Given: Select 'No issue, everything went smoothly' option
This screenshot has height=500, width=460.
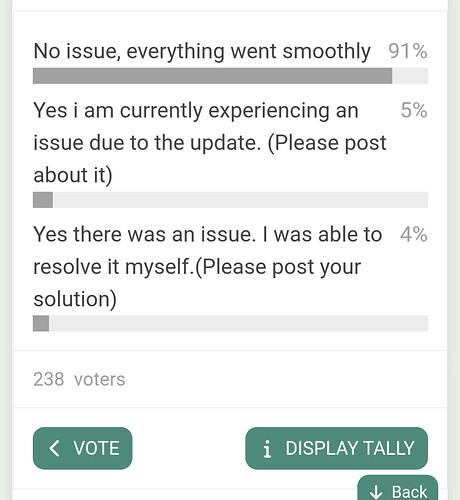Looking at the screenshot, I should pos(202,51).
